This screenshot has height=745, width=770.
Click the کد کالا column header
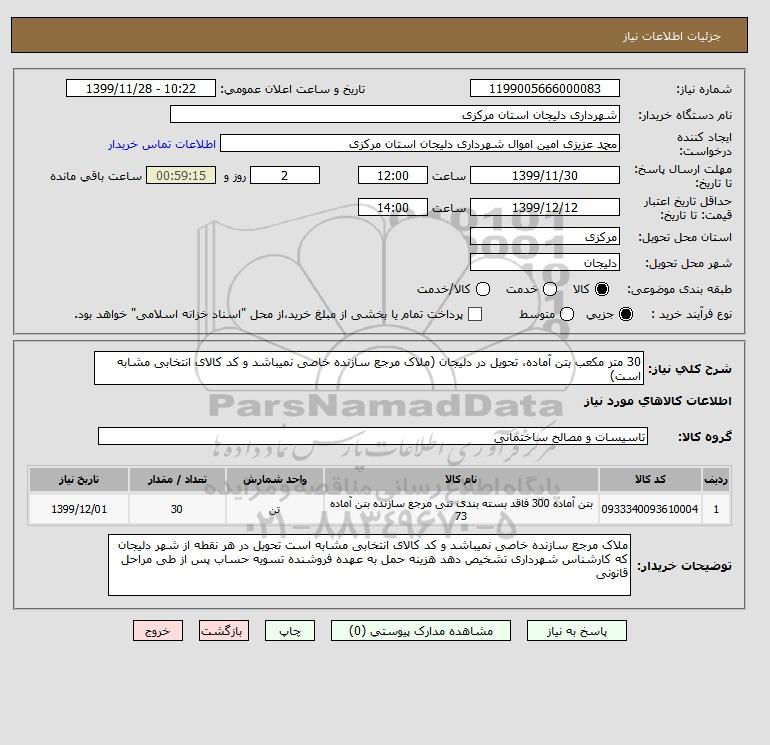pyautogui.click(x=650, y=479)
